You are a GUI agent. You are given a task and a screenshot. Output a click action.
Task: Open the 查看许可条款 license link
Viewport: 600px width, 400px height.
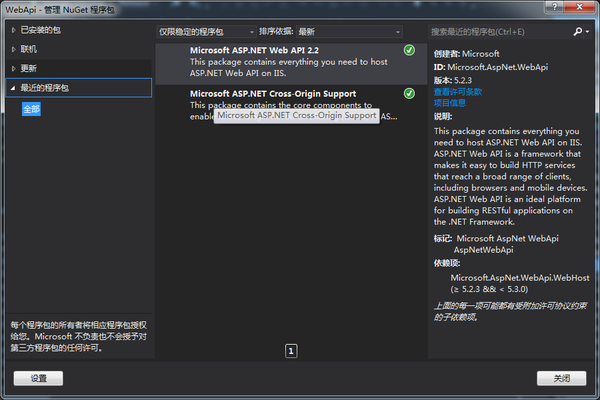click(458, 92)
